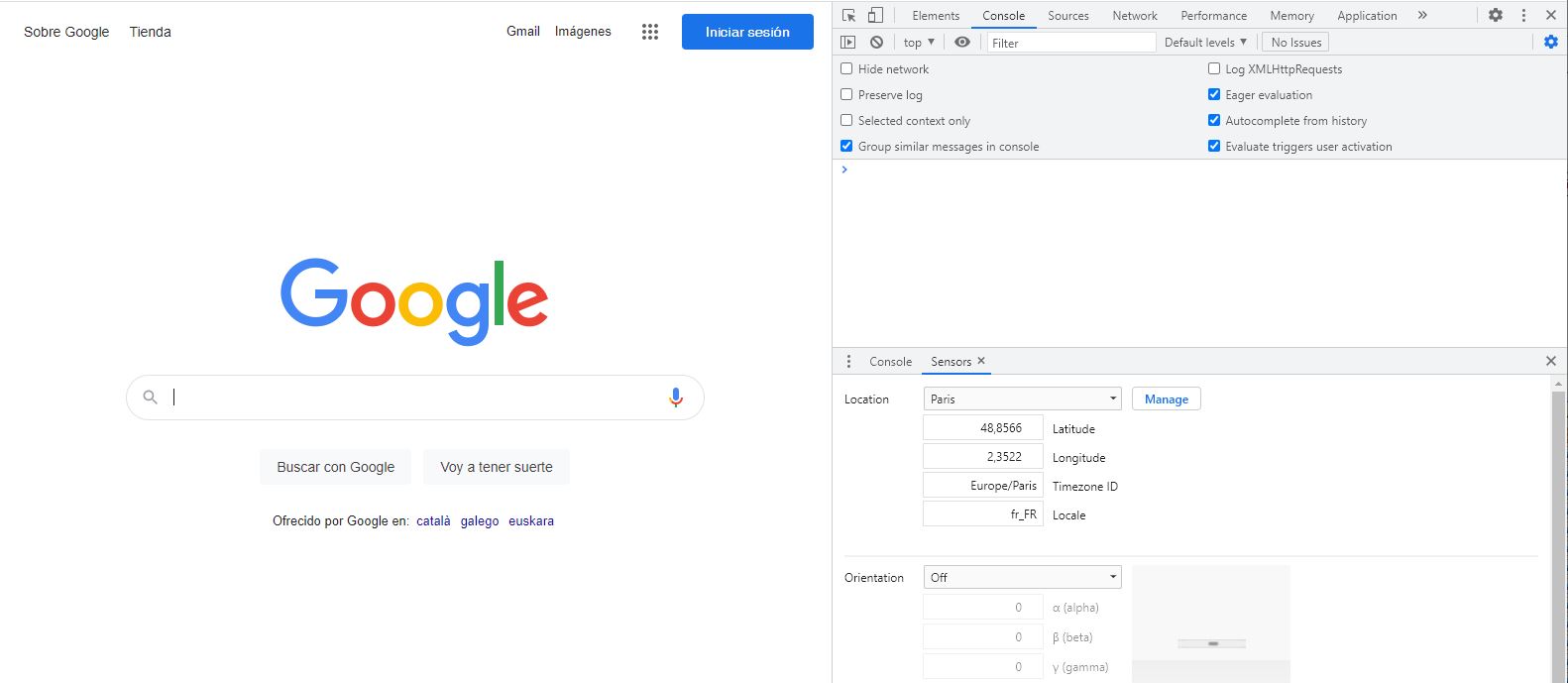Switch language to galego
Image resolution: width=1568 pixels, height=683 pixels.
coord(480,520)
